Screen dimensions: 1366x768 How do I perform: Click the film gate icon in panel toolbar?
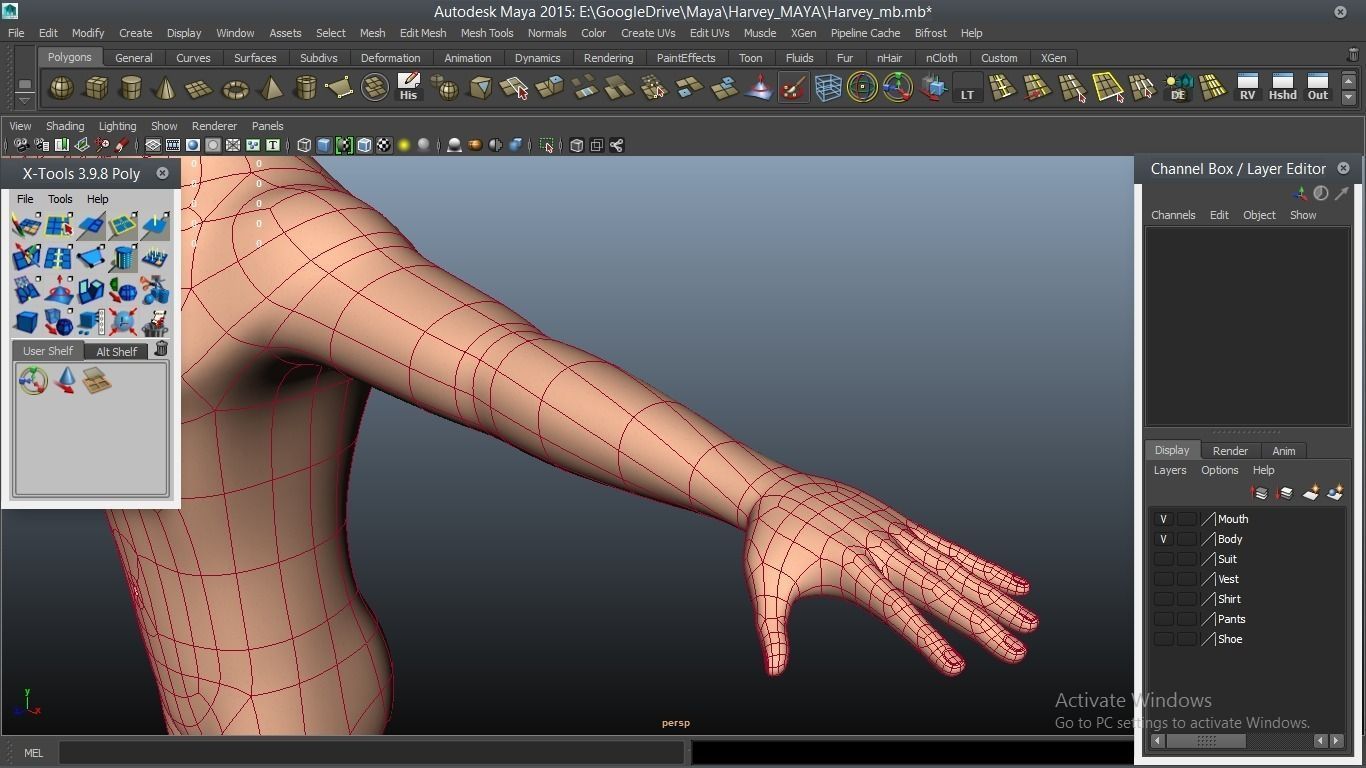[x=173, y=145]
